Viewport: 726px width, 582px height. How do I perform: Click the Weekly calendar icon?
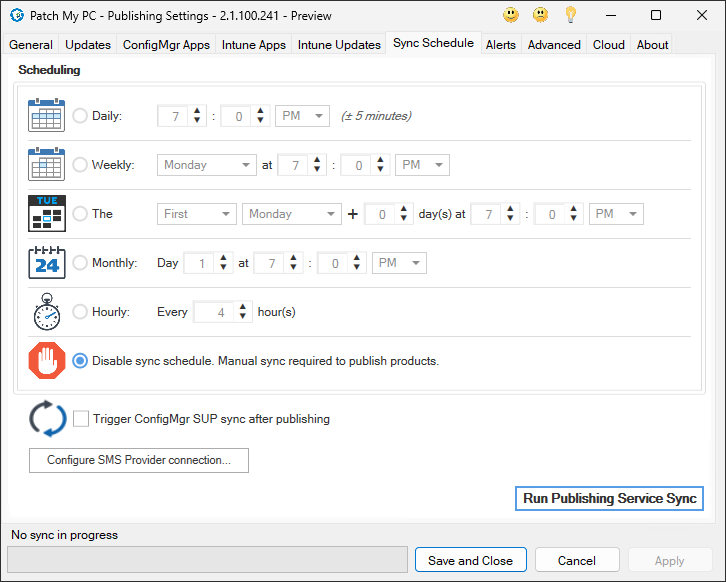pos(46,164)
